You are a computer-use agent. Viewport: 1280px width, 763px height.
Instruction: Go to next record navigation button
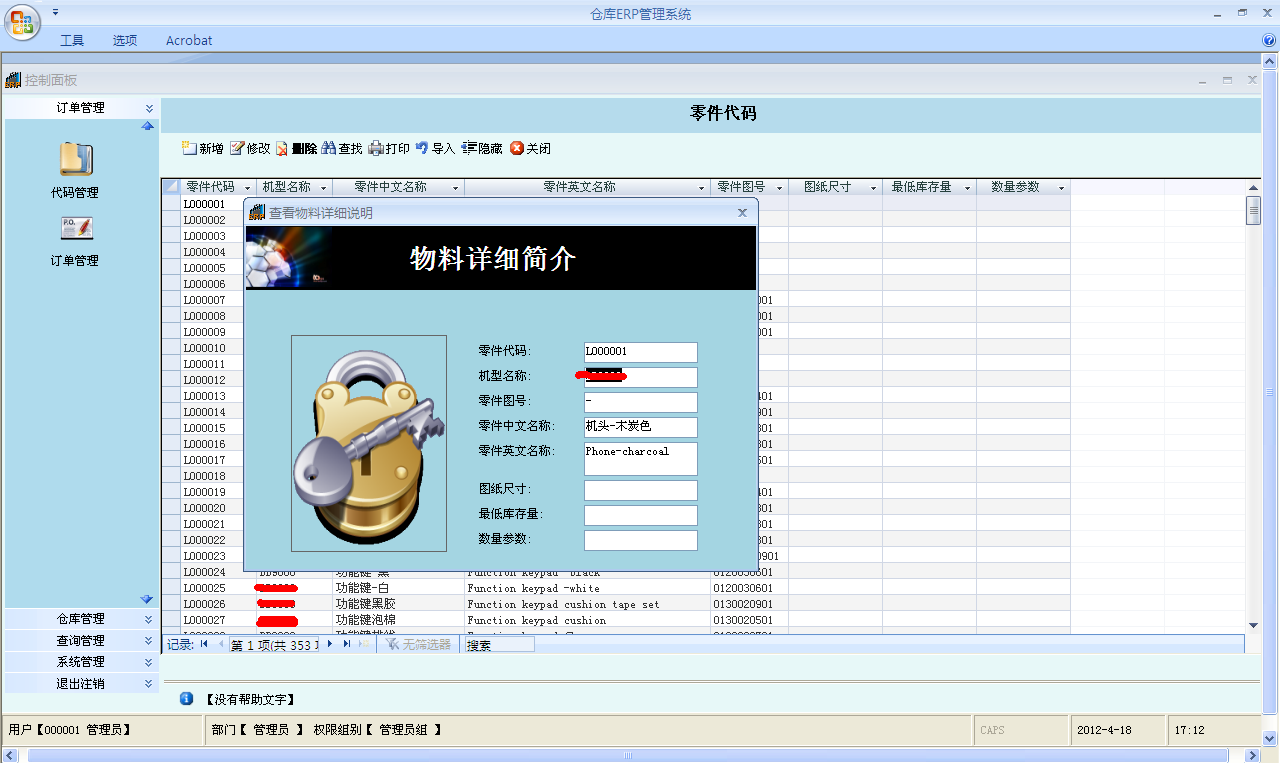click(x=330, y=644)
